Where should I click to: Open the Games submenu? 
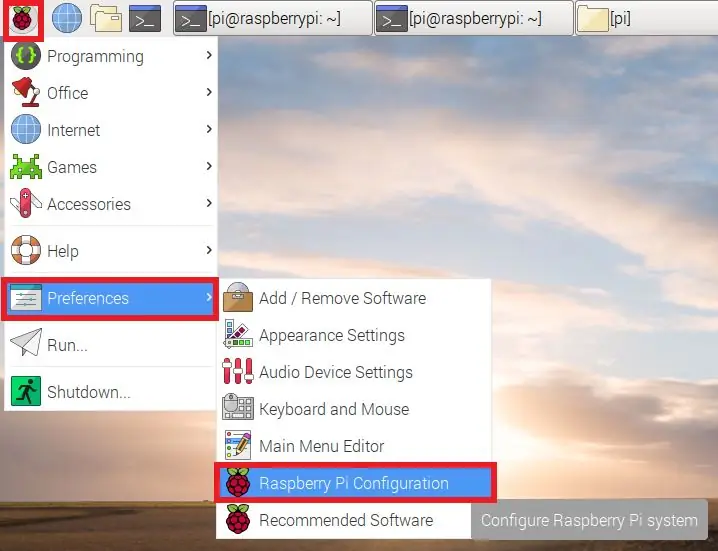coord(111,167)
